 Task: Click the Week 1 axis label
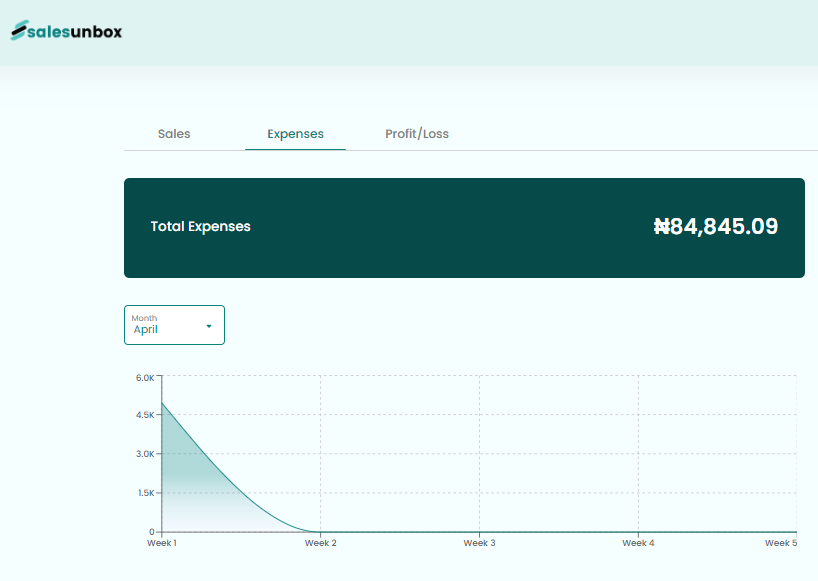tap(162, 543)
